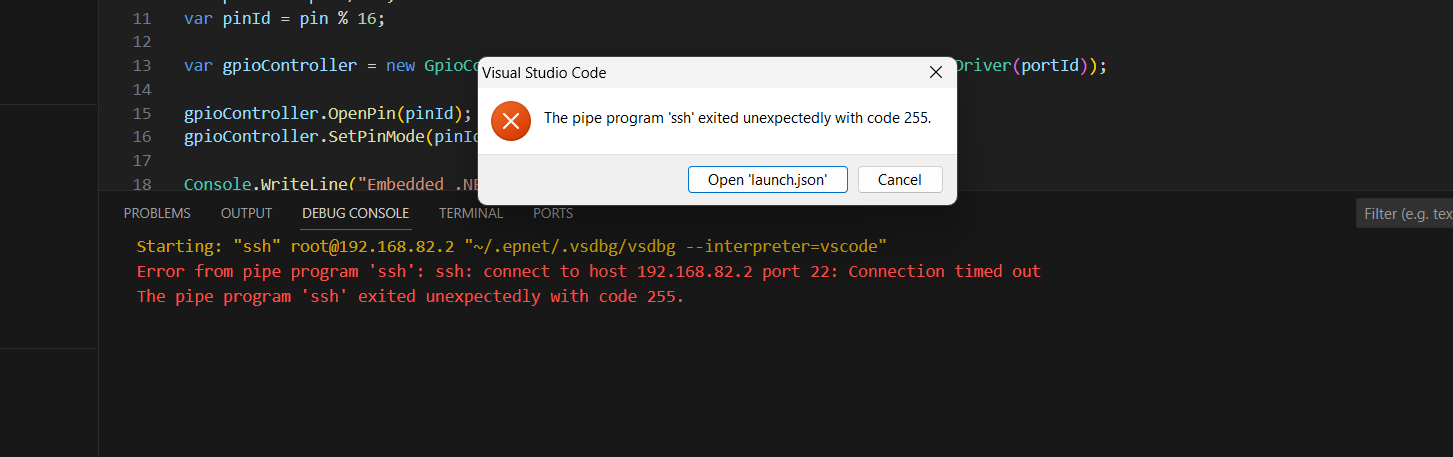1453x457 pixels.
Task: Switch to the TERMINAL tab
Action: [x=471, y=213]
